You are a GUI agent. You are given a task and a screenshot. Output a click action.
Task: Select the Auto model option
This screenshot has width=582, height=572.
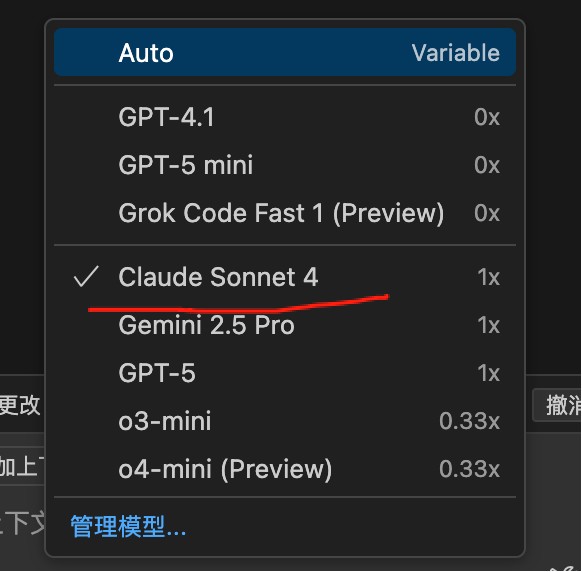(x=285, y=52)
